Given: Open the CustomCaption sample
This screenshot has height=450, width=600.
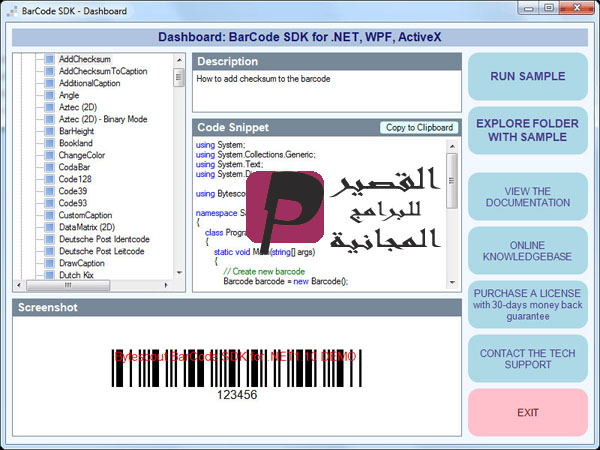Looking at the screenshot, I should pos(85,215).
